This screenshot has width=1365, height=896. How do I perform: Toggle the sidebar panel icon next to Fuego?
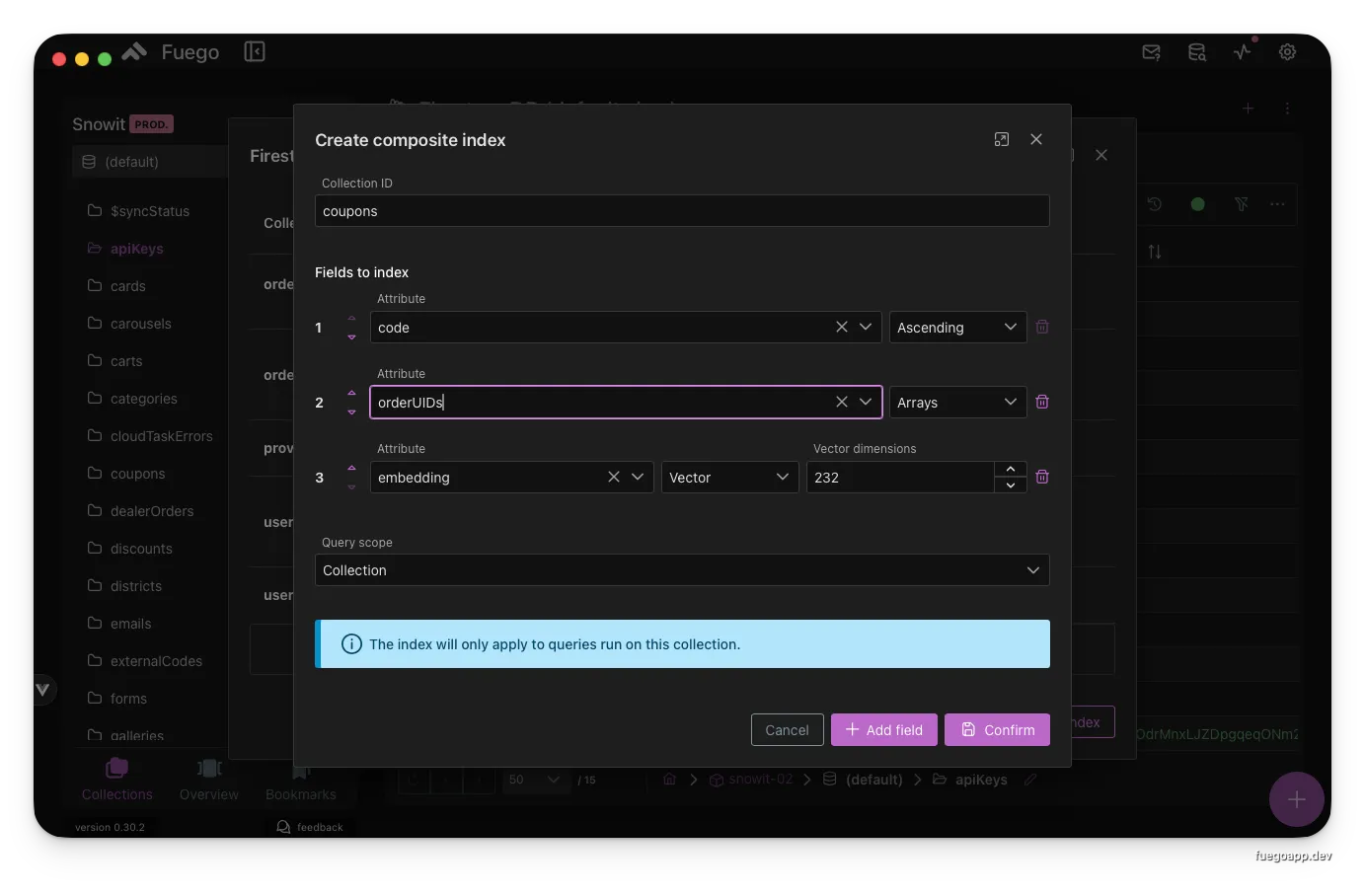[x=255, y=51]
